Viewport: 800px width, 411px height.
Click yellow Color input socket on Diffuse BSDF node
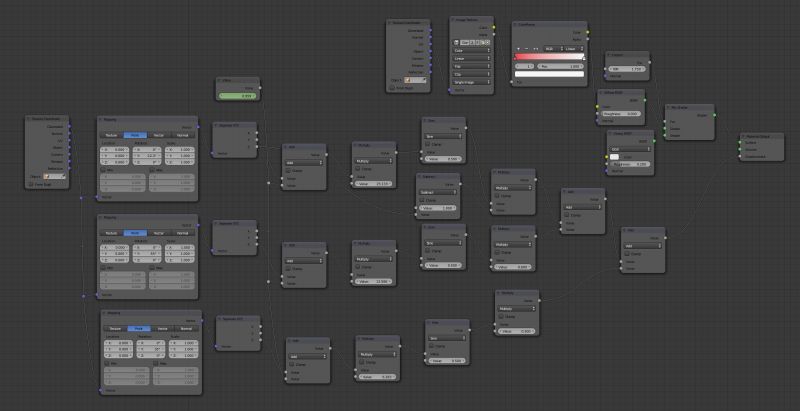pos(597,107)
